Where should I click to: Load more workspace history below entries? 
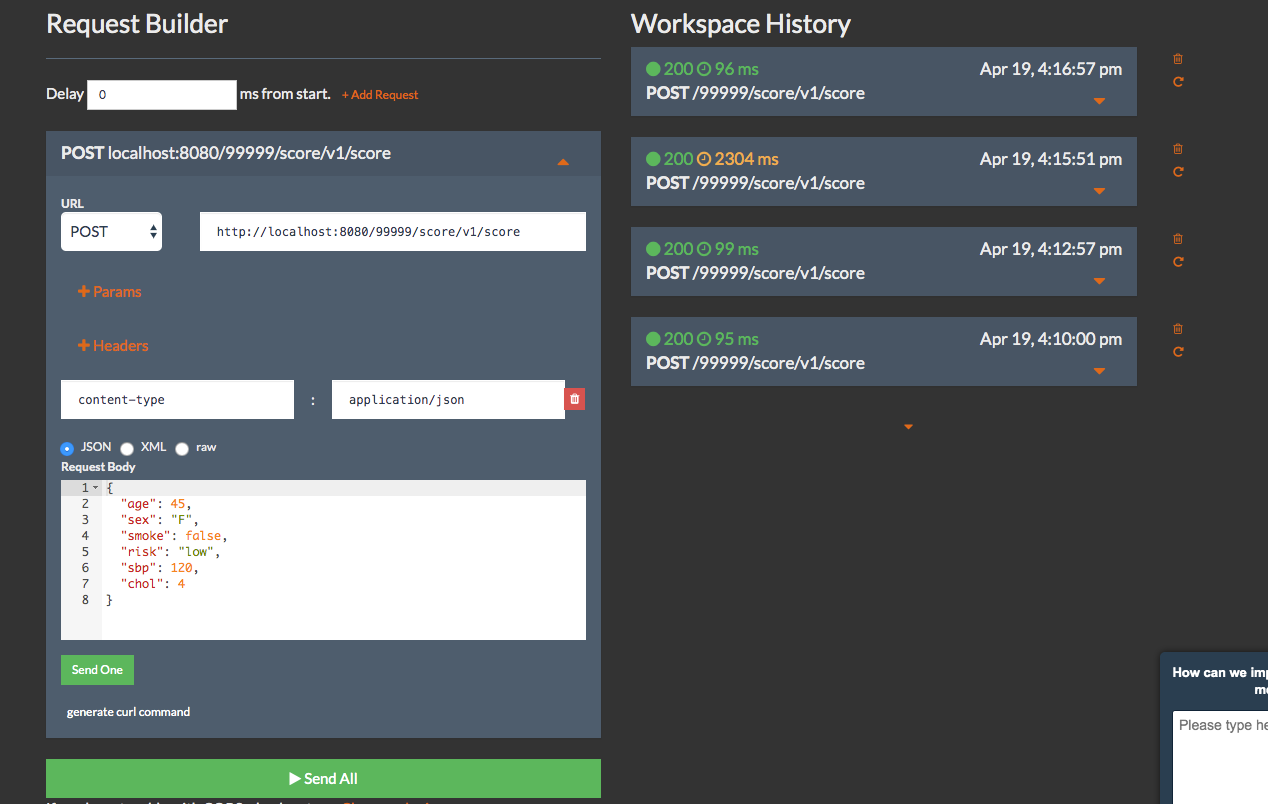908,427
